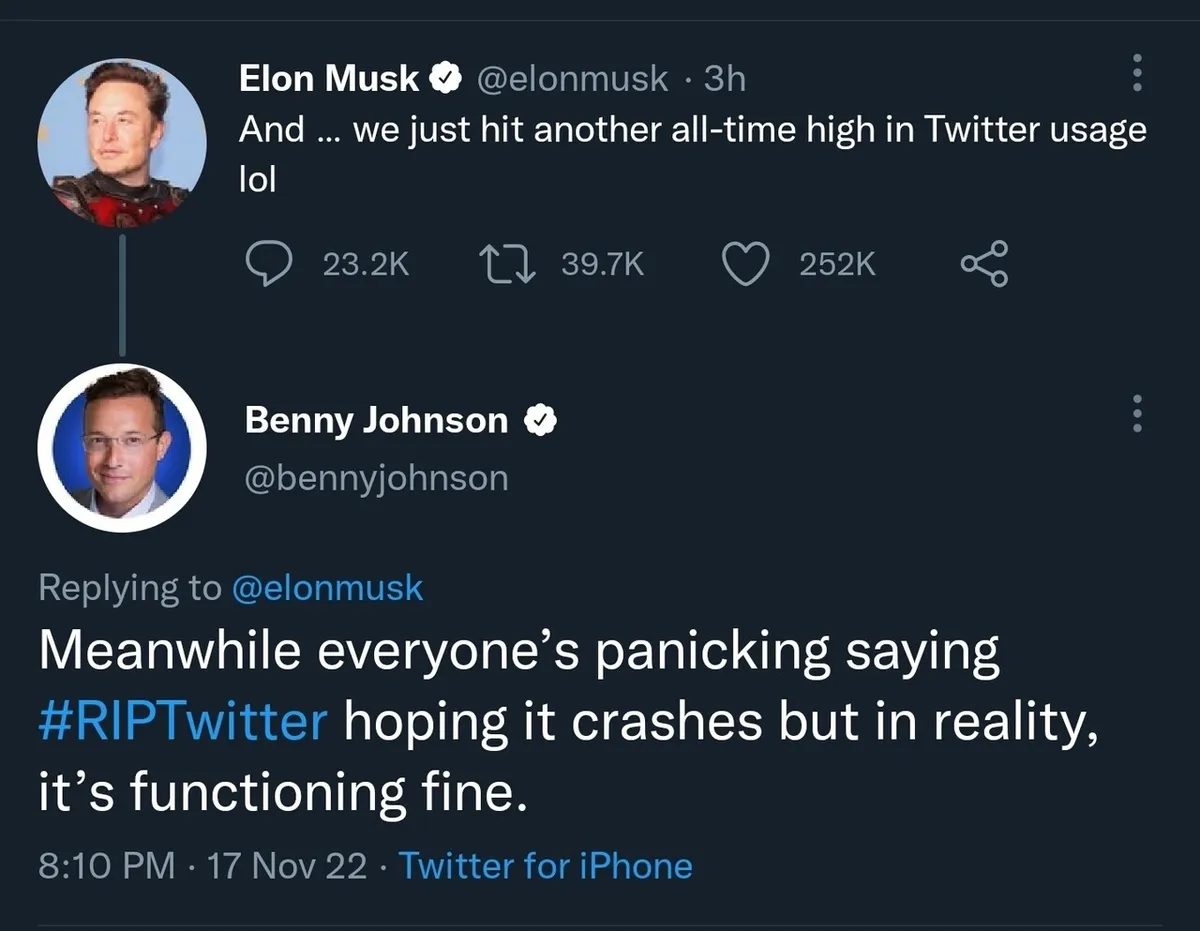
Task: Click the Benny Johnson display name
Action: [376, 420]
